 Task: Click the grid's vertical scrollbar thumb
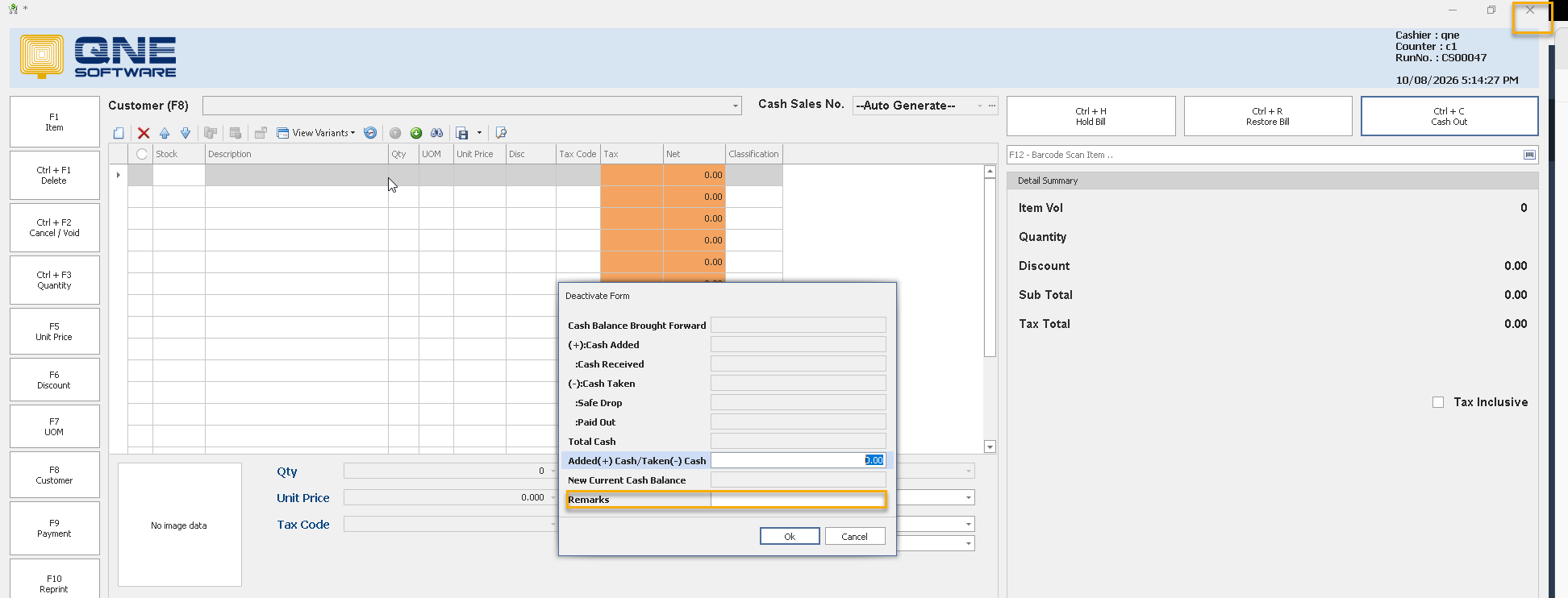coord(990,268)
